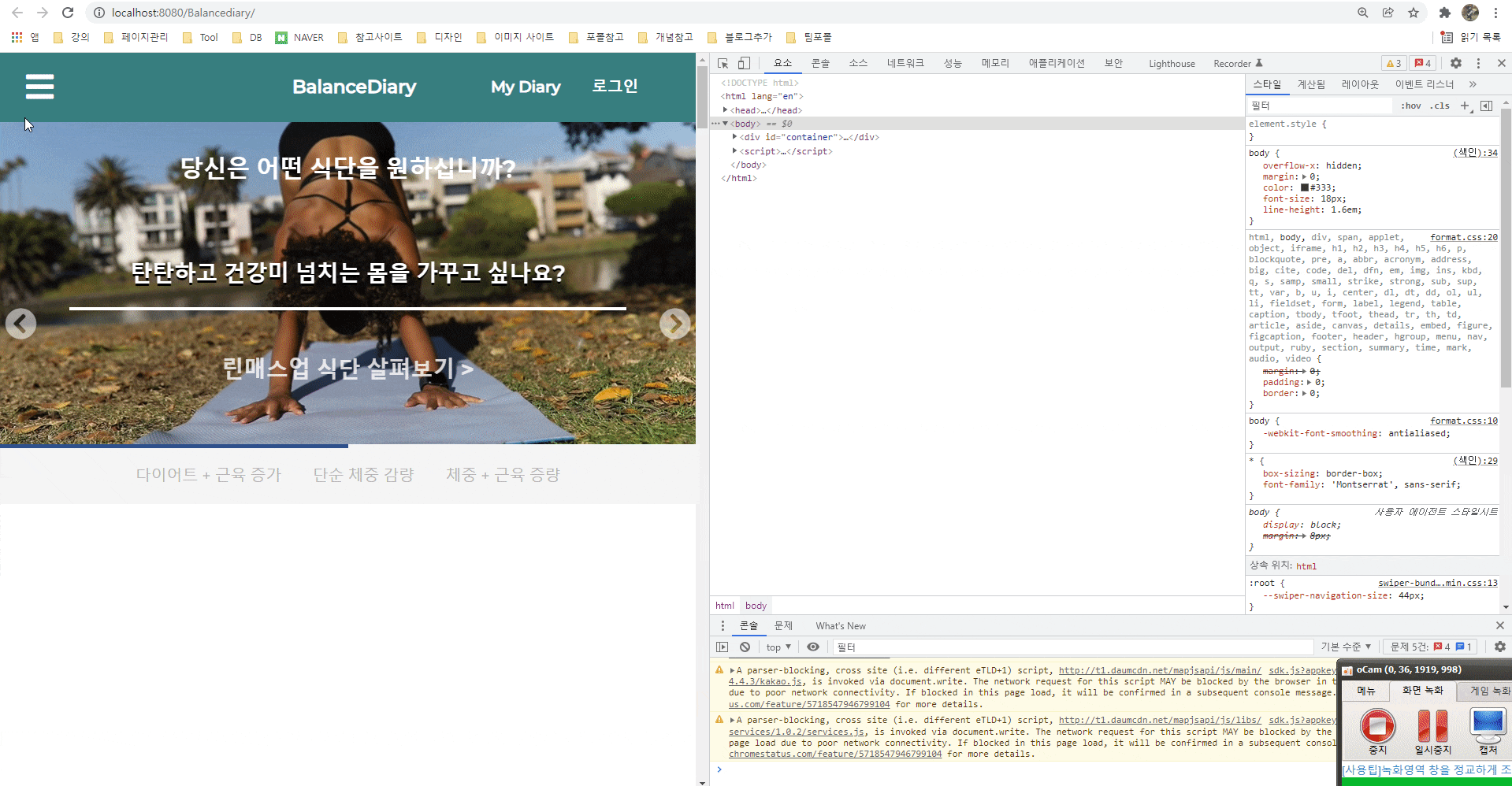Go back in browser history
Screen dimensions: 1512x786
click(x=17, y=13)
